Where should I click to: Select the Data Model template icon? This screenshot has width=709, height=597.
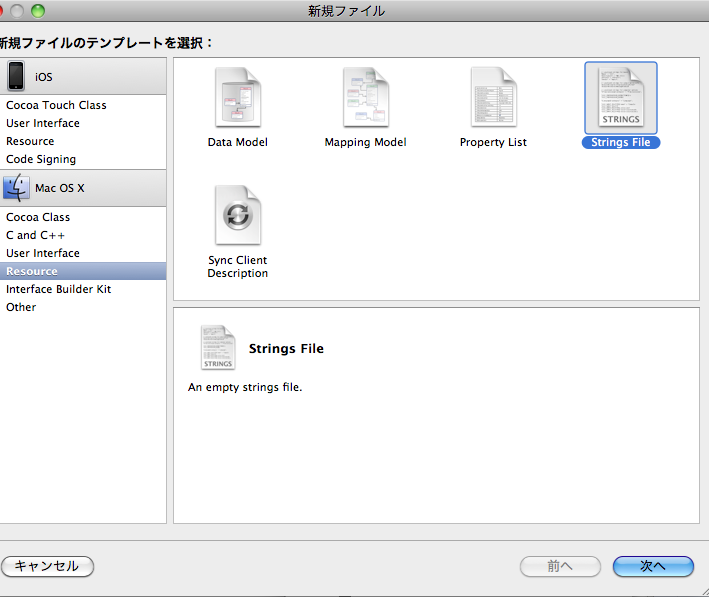(x=238, y=97)
